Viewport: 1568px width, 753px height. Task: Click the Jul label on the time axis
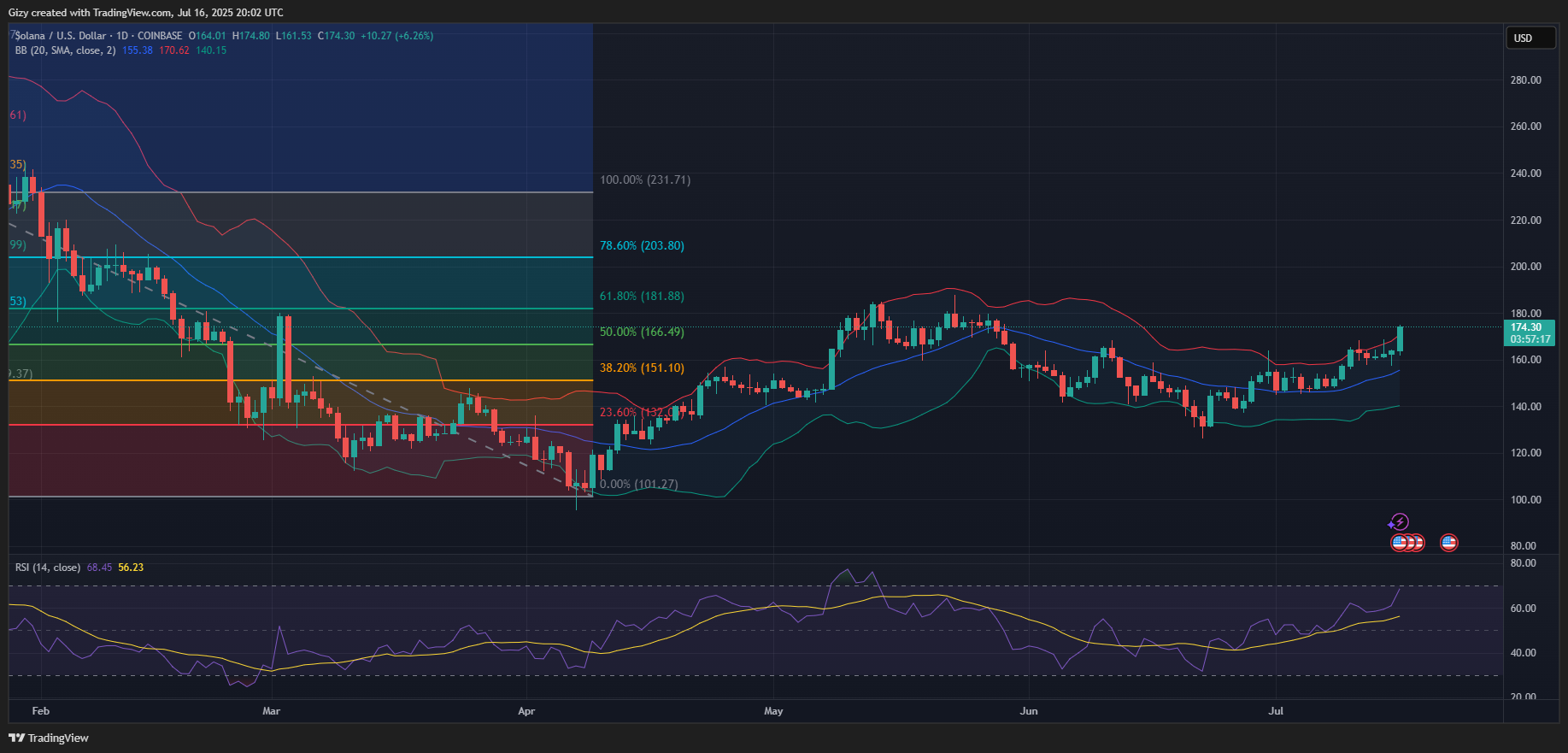click(1276, 711)
